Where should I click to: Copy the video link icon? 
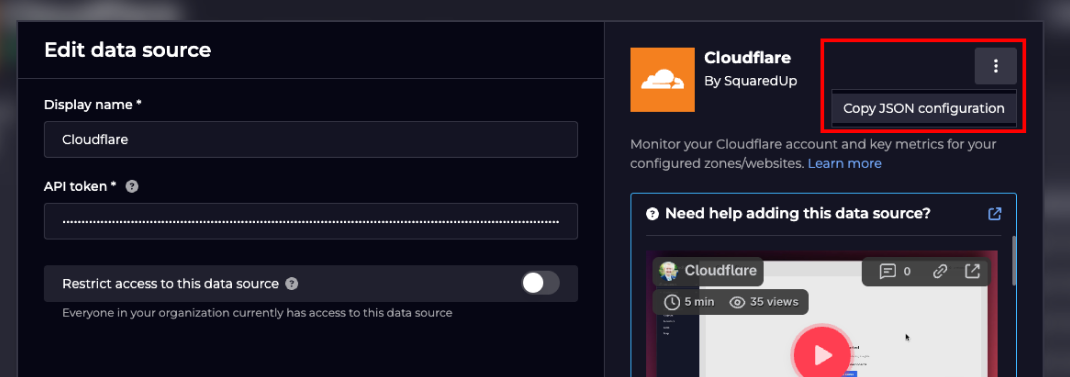[940, 271]
